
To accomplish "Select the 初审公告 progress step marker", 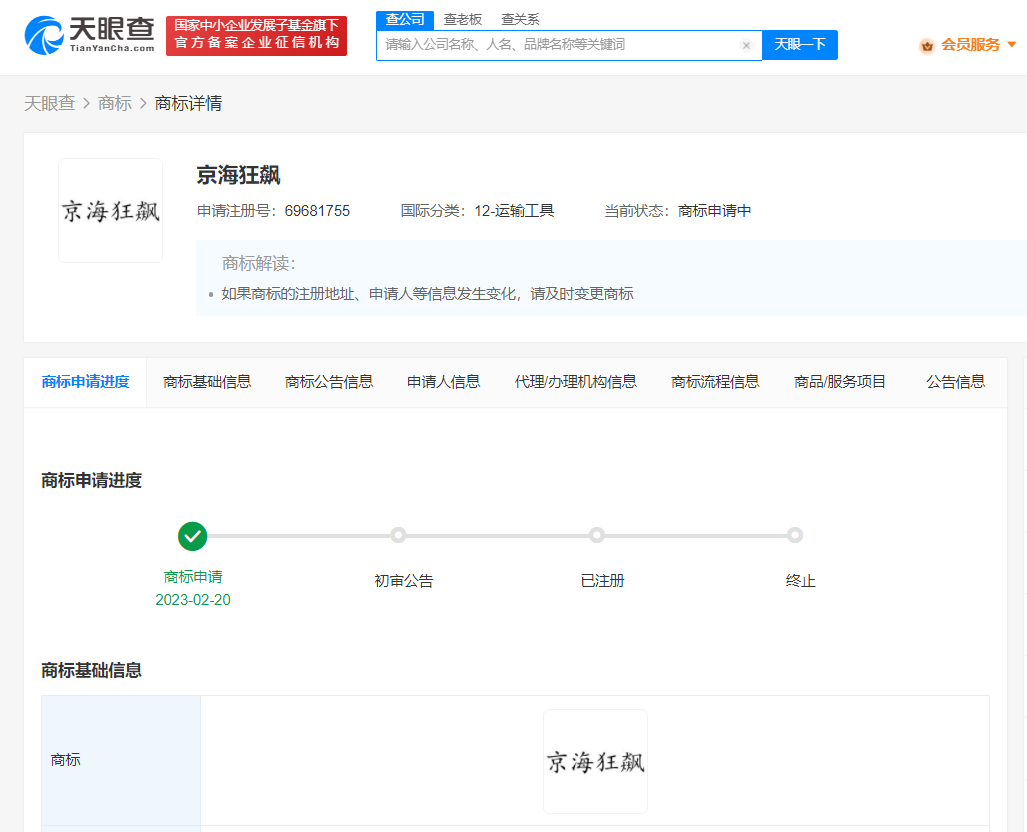I will pos(398,535).
